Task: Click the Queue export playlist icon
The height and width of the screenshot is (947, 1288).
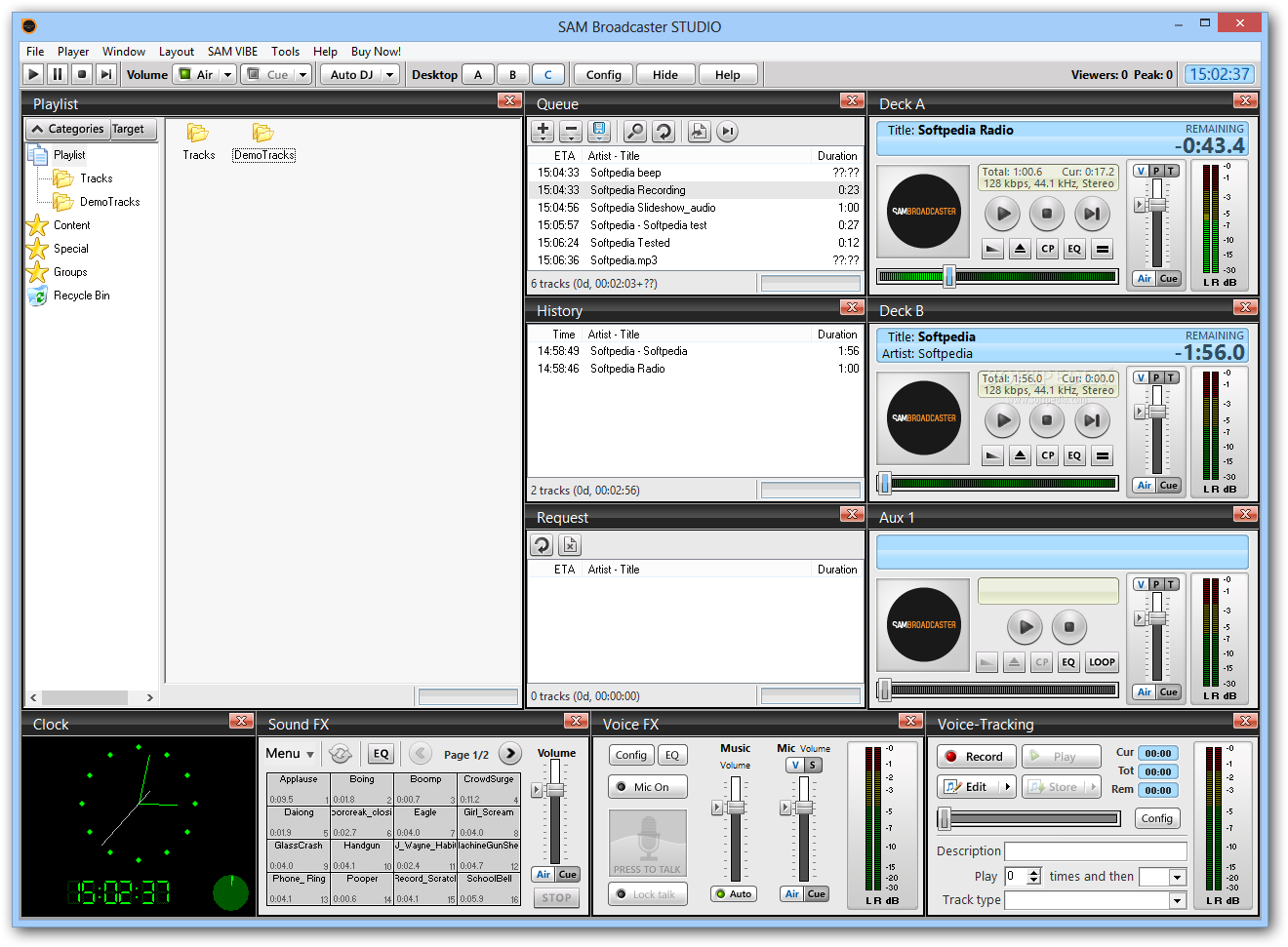Action: click(699, 131)
